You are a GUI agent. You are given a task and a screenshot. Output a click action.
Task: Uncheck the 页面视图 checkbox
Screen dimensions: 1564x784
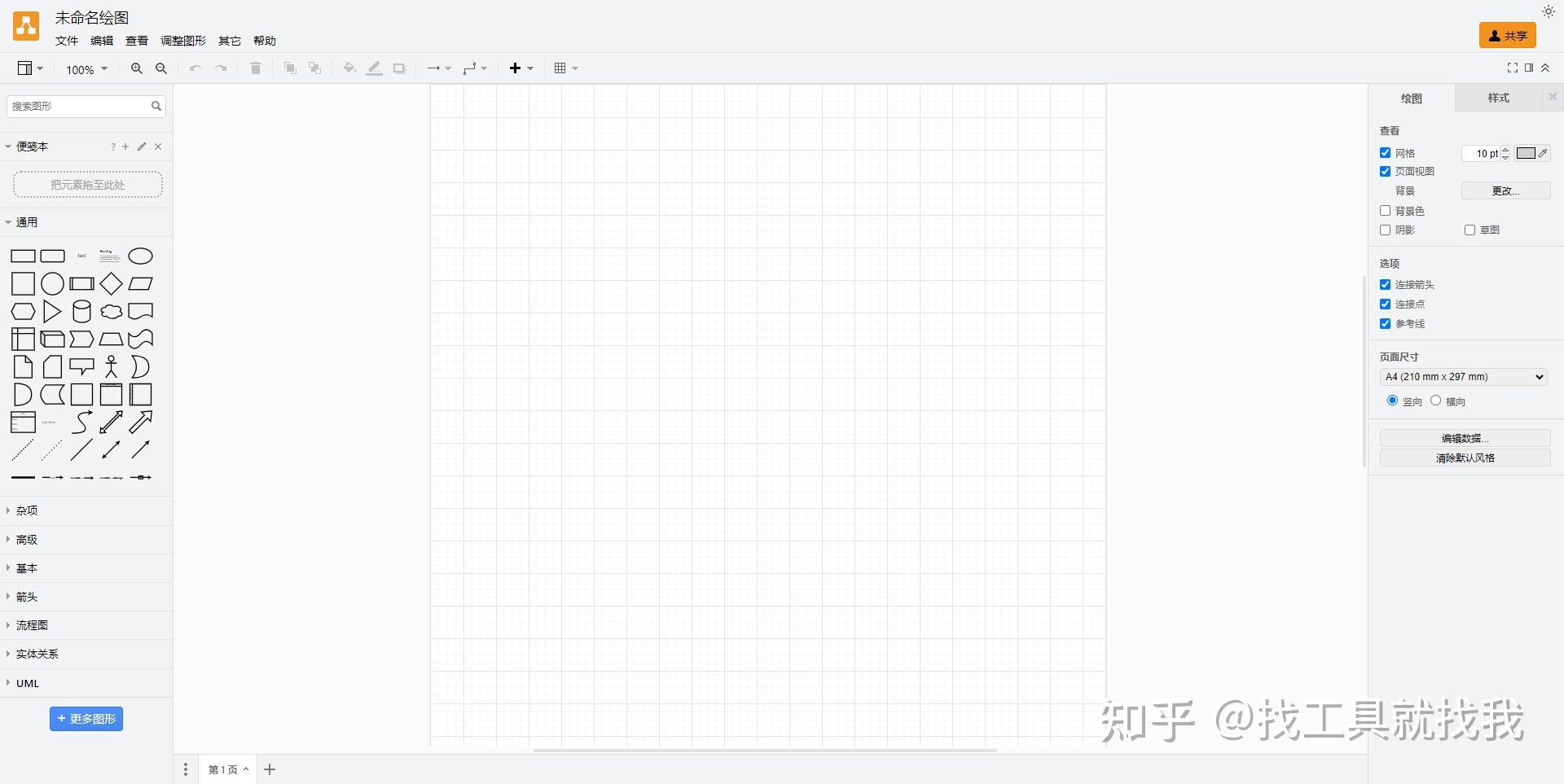click(1385, 172)
